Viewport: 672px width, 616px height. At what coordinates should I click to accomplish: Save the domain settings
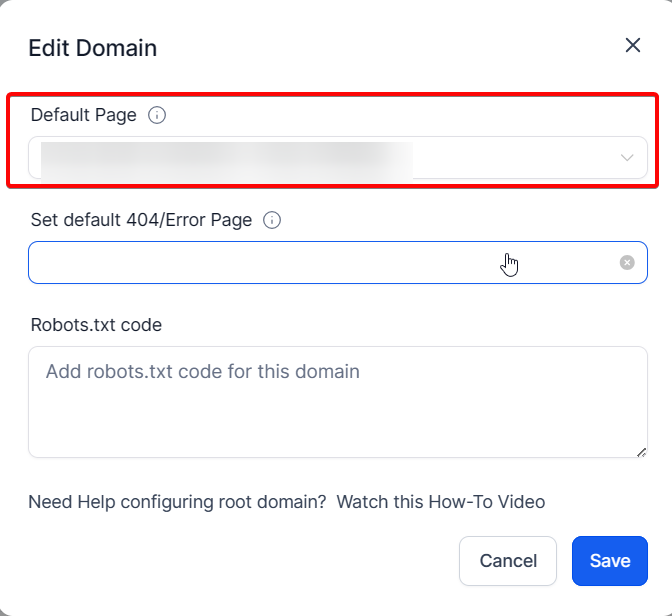[x=609, y=561]
